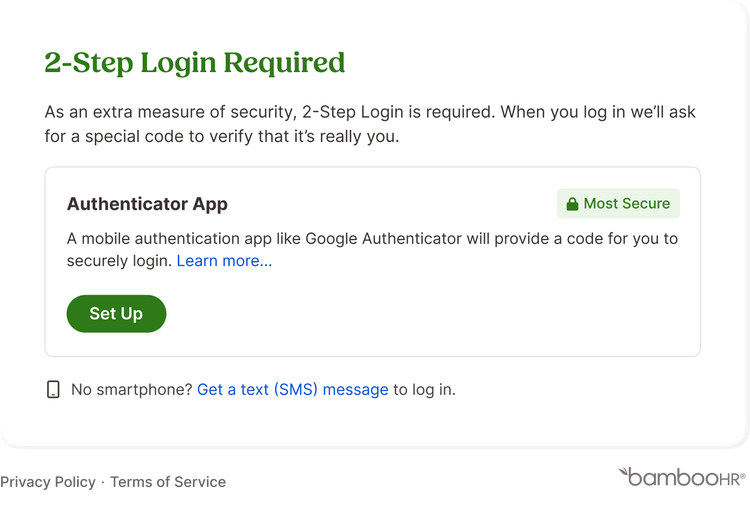Click the BambooHR logo wordmark

pos(682,477)
